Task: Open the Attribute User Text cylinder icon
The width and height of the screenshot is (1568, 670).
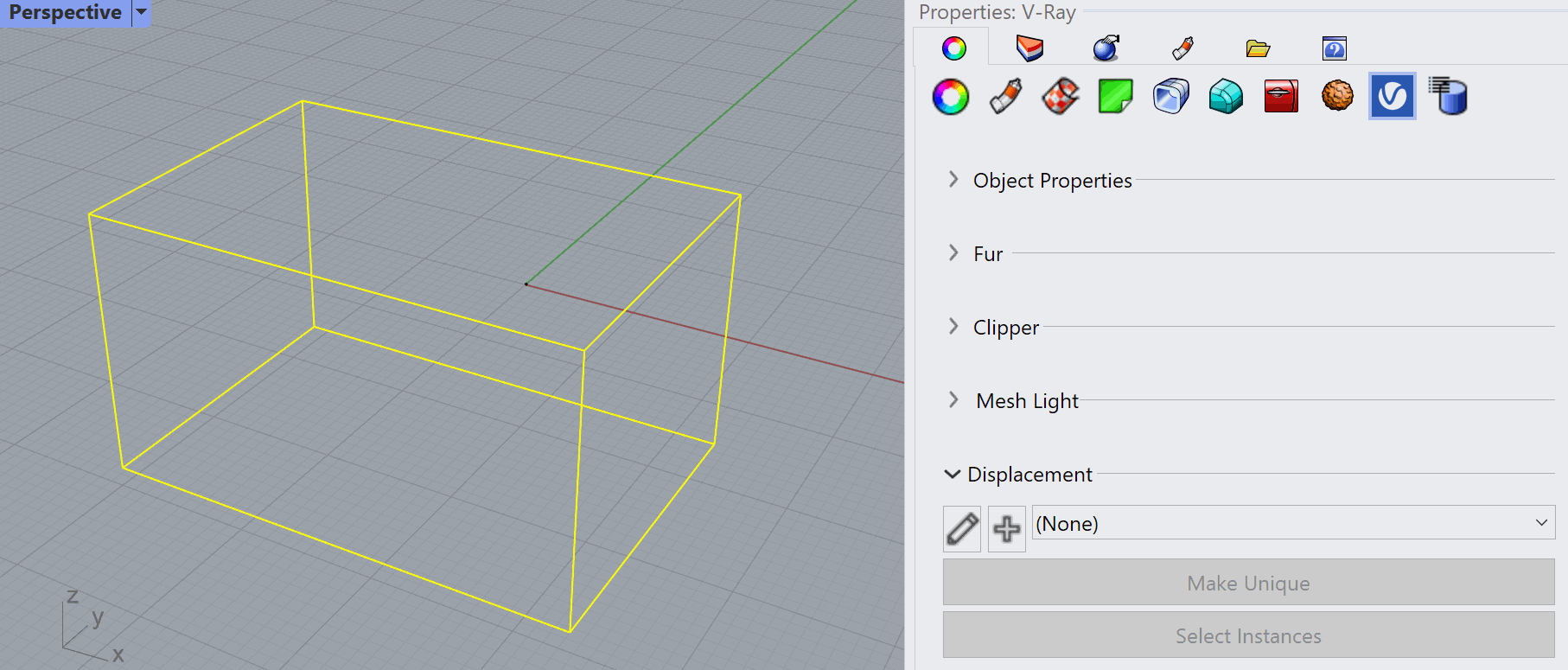Action: click(1448, 96)
